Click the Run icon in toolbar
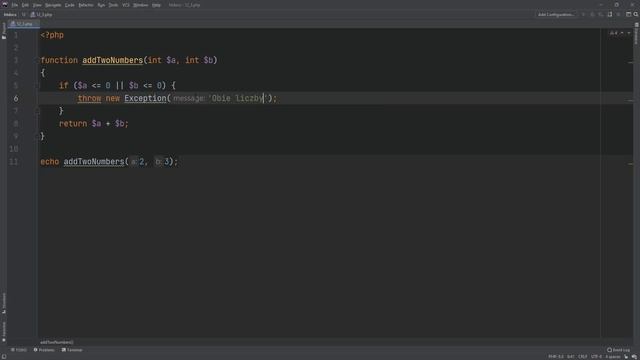The width and height of the screenshot is (640, 360). pyautogui.click(x=583, y=15)
